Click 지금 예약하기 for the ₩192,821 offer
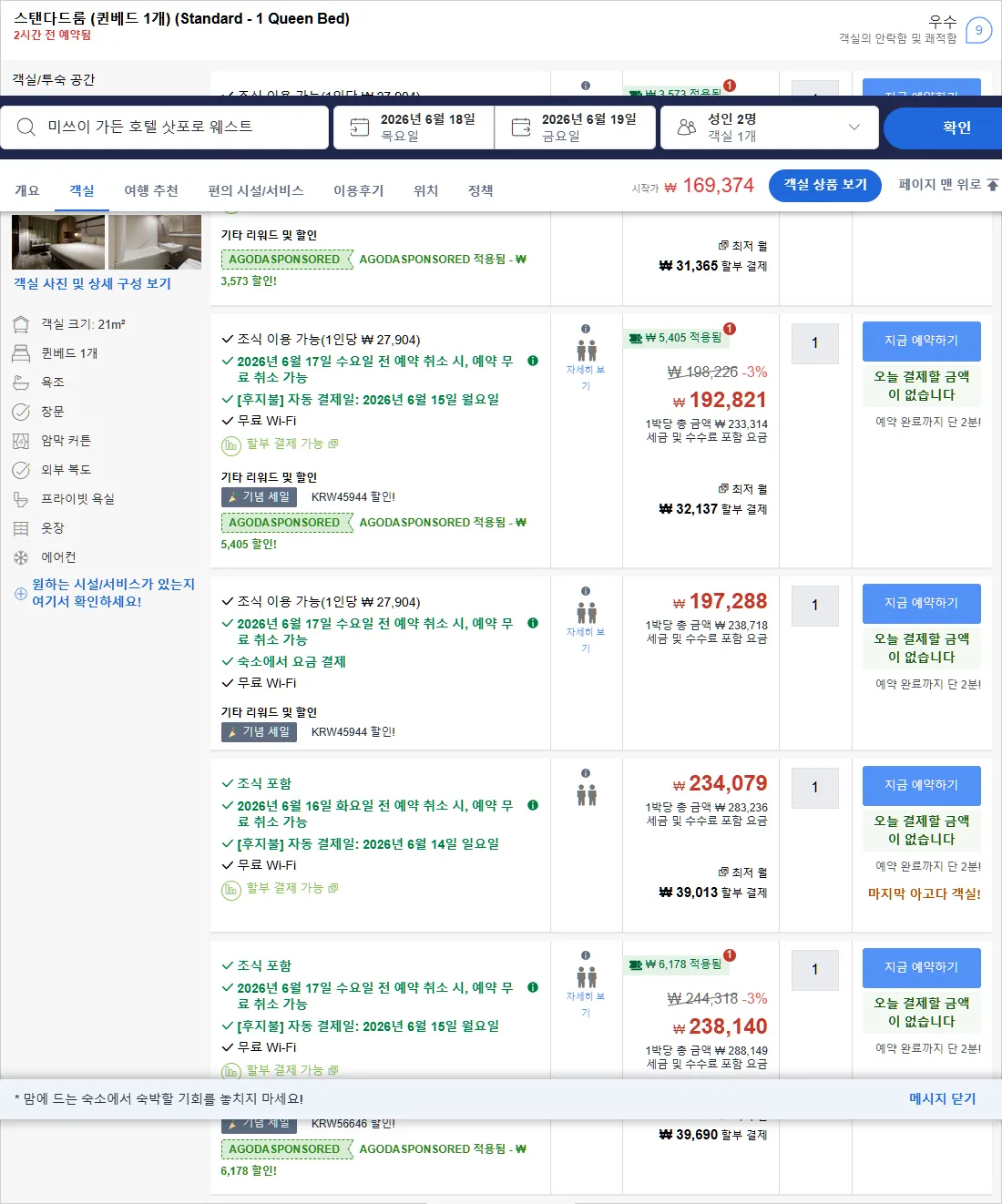This screenshot has height=1204, width=1002. pyautogui.click(x=922, y=341)
